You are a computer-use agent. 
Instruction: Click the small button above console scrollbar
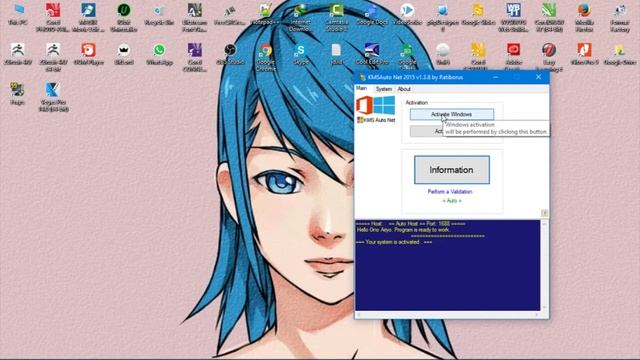pos(544,213)
